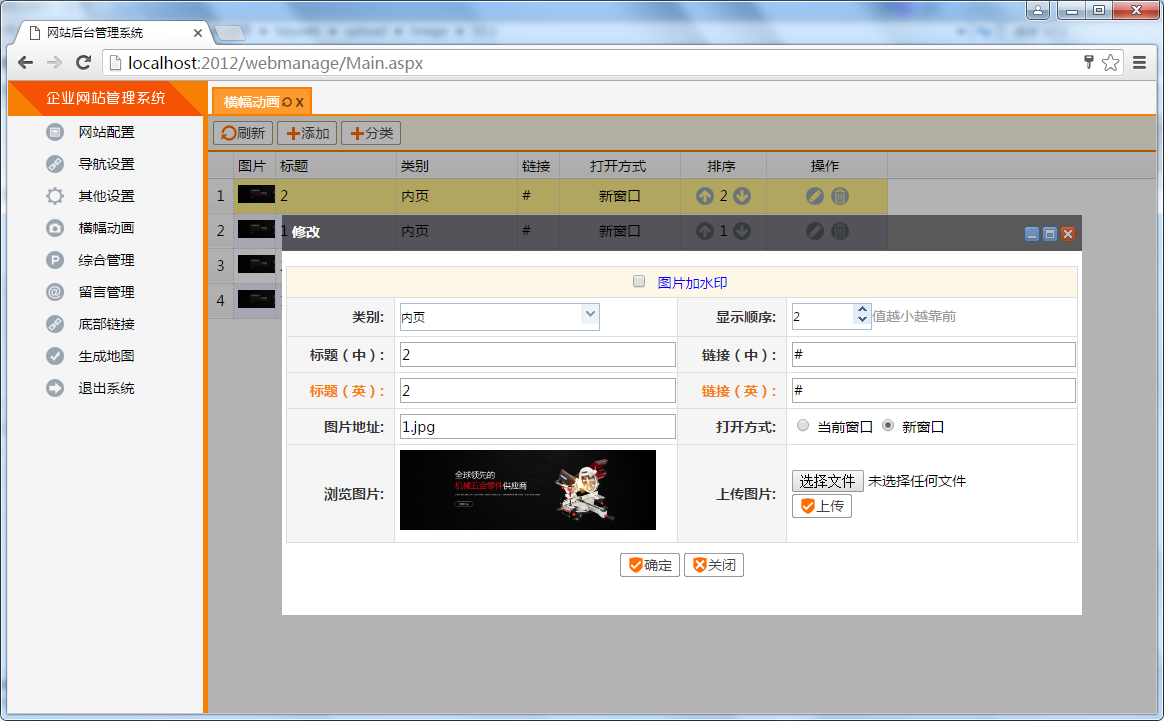Image resolution: width=1164 pixels, height=721 pixels.
Task: Close the 横幅动画 tab
Action: coord(299,102)
